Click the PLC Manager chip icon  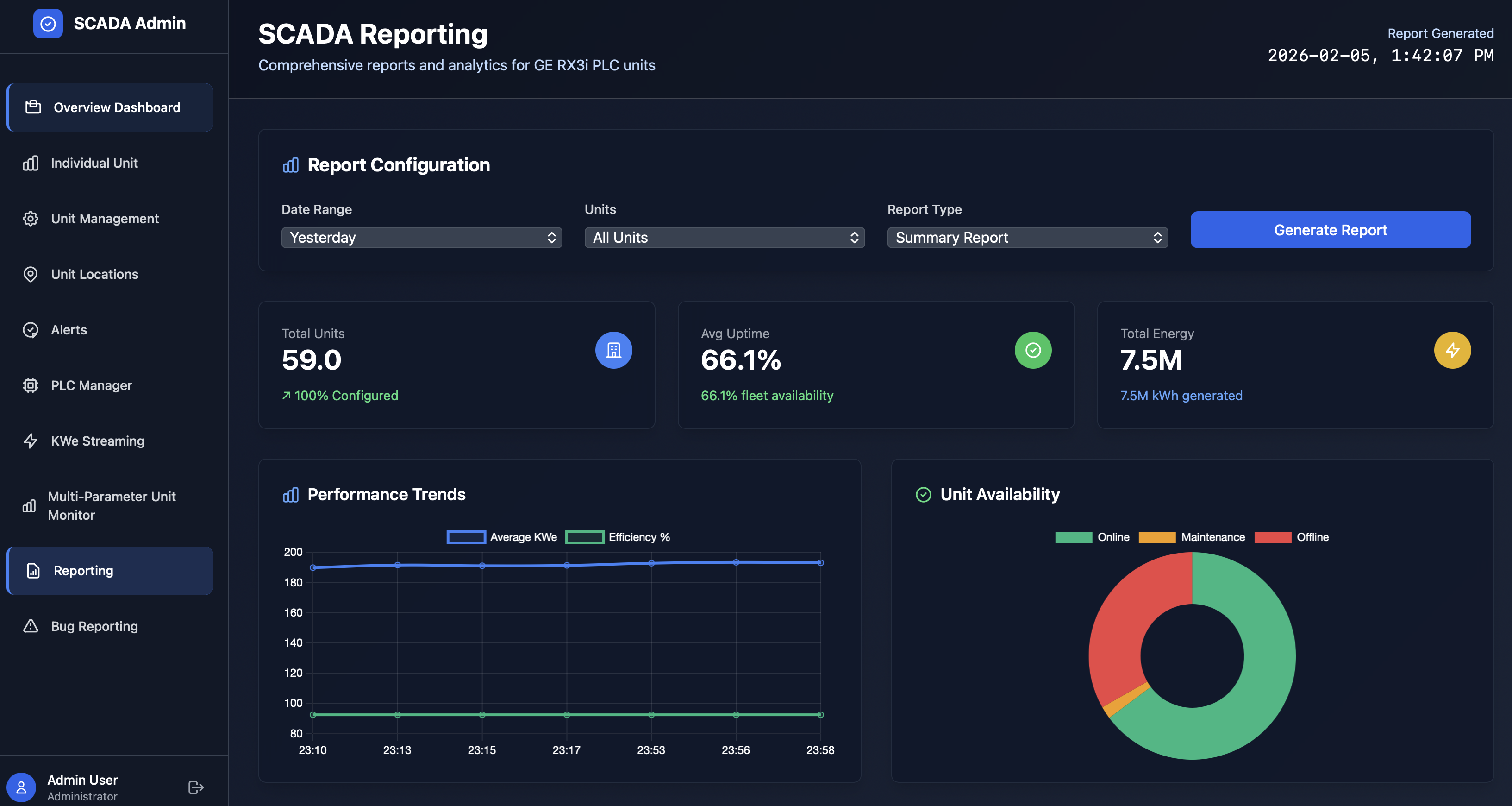pos(31,385)
